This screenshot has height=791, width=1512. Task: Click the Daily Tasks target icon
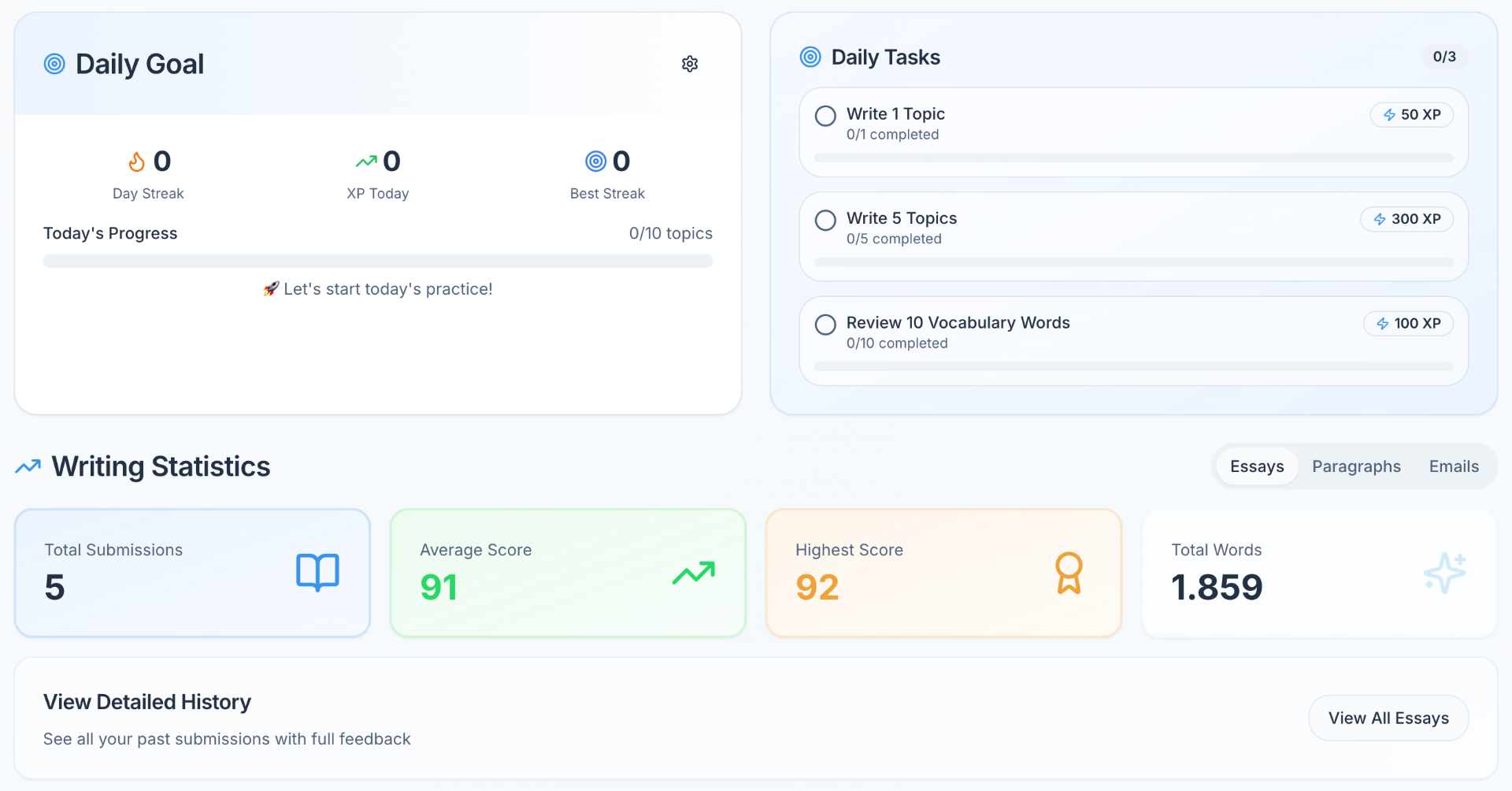pos(810,57)
